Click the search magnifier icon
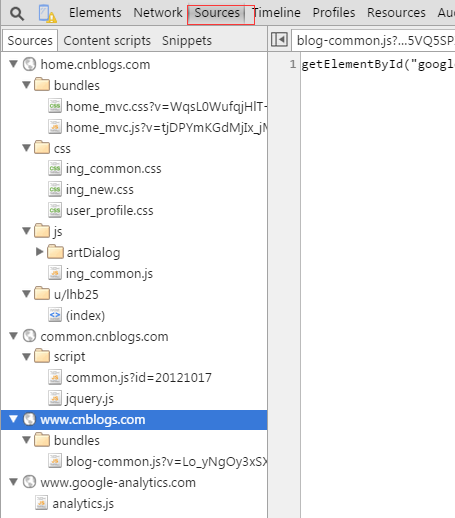 point(17,14)
